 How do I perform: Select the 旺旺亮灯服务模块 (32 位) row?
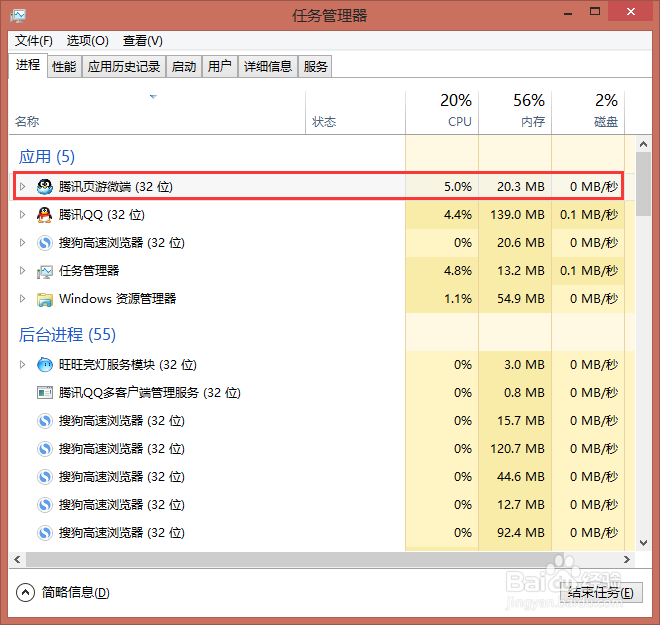click(x=322, y=364)
